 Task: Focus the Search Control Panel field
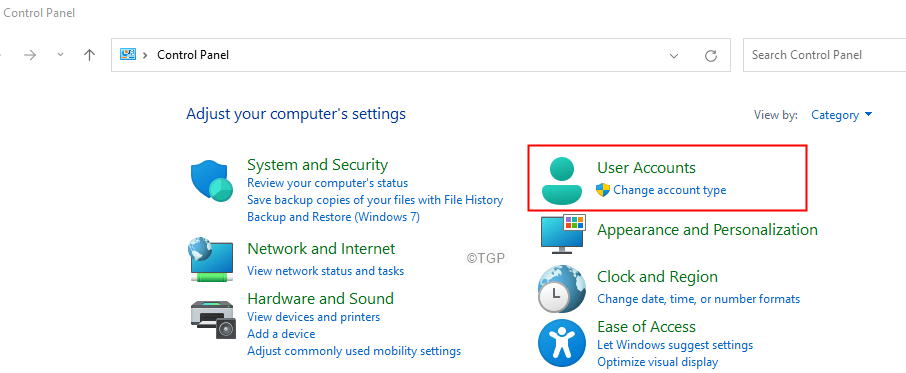pyautogui.click(x=825, y=55)
